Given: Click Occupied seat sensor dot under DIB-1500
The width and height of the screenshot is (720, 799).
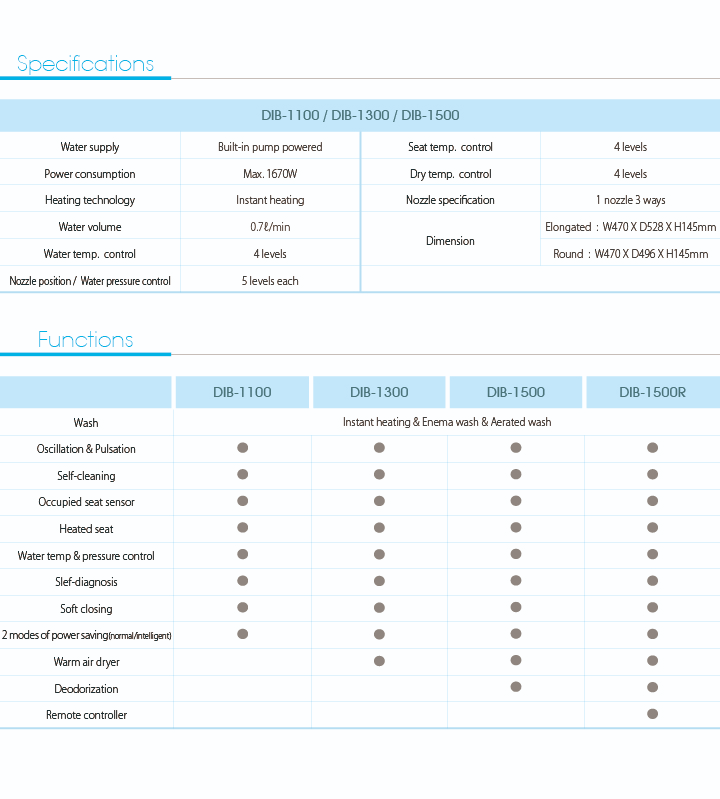Looking at the screenshot, I should click(516, 501).
